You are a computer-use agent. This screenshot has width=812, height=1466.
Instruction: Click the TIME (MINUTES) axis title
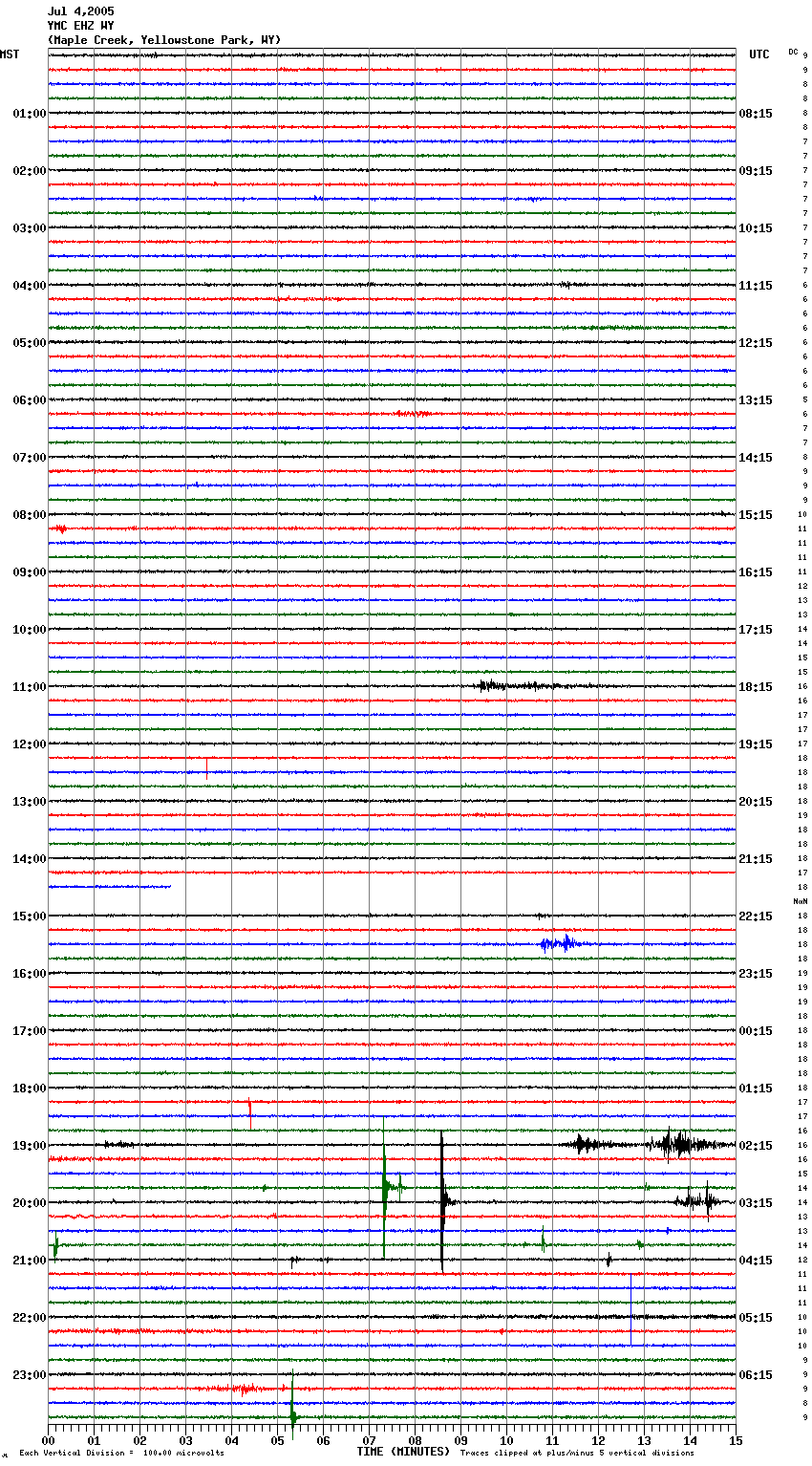click(403, 1452)
